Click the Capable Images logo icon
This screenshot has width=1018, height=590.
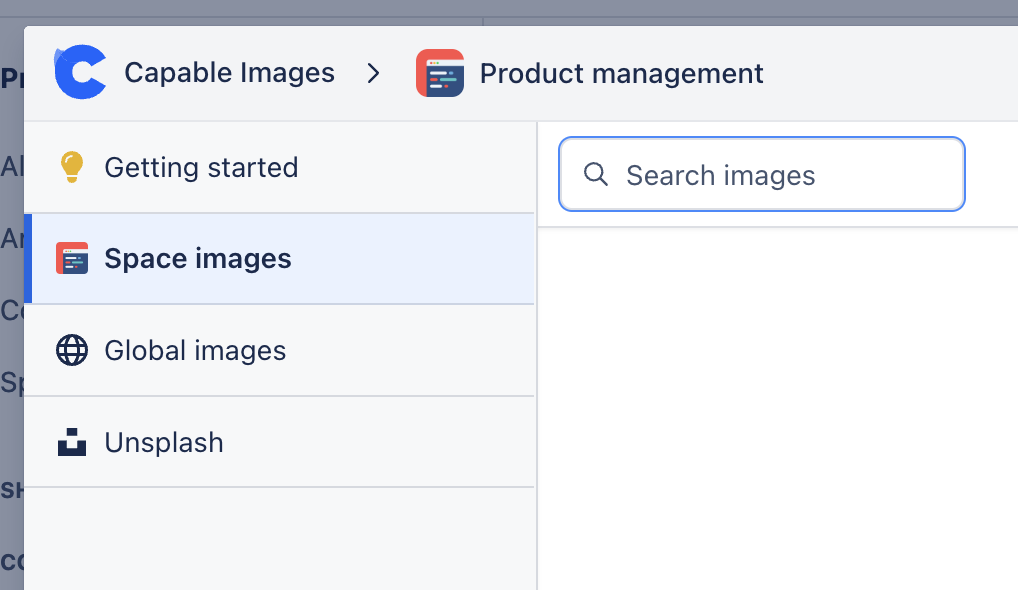(80, 72)
